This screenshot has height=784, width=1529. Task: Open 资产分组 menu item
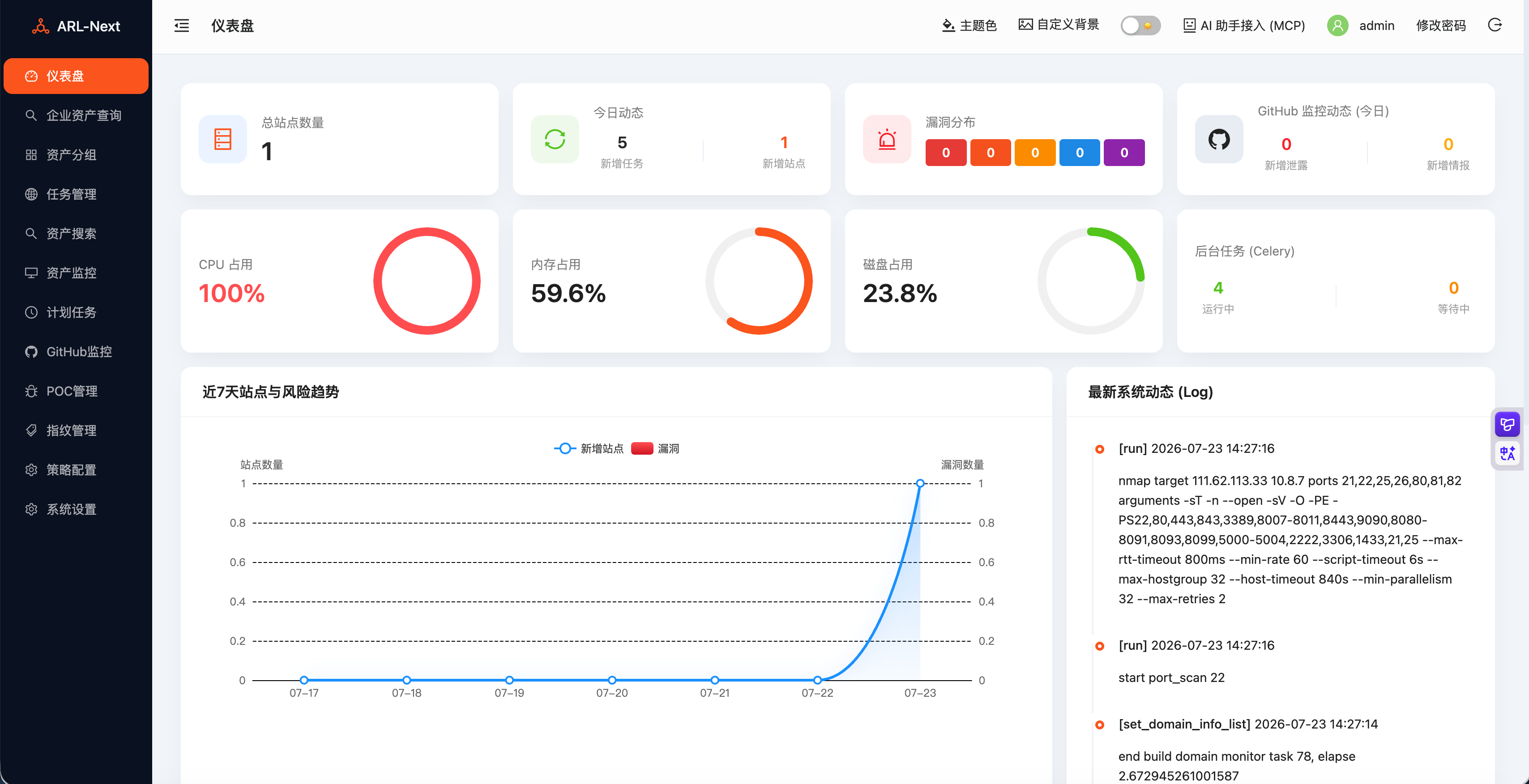point(76,155)
